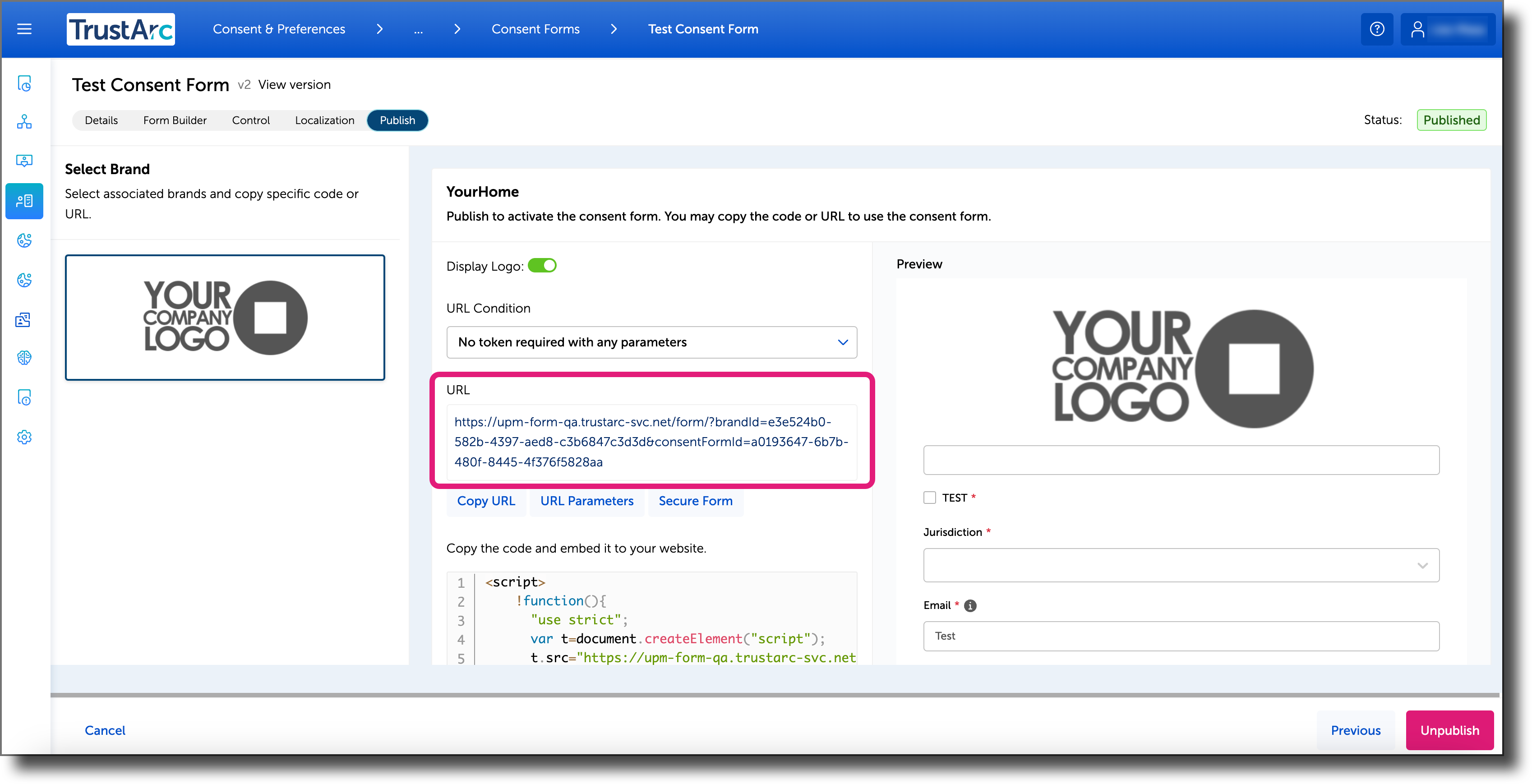
Task: Select the Publish tab
Action: coord(397,120)
